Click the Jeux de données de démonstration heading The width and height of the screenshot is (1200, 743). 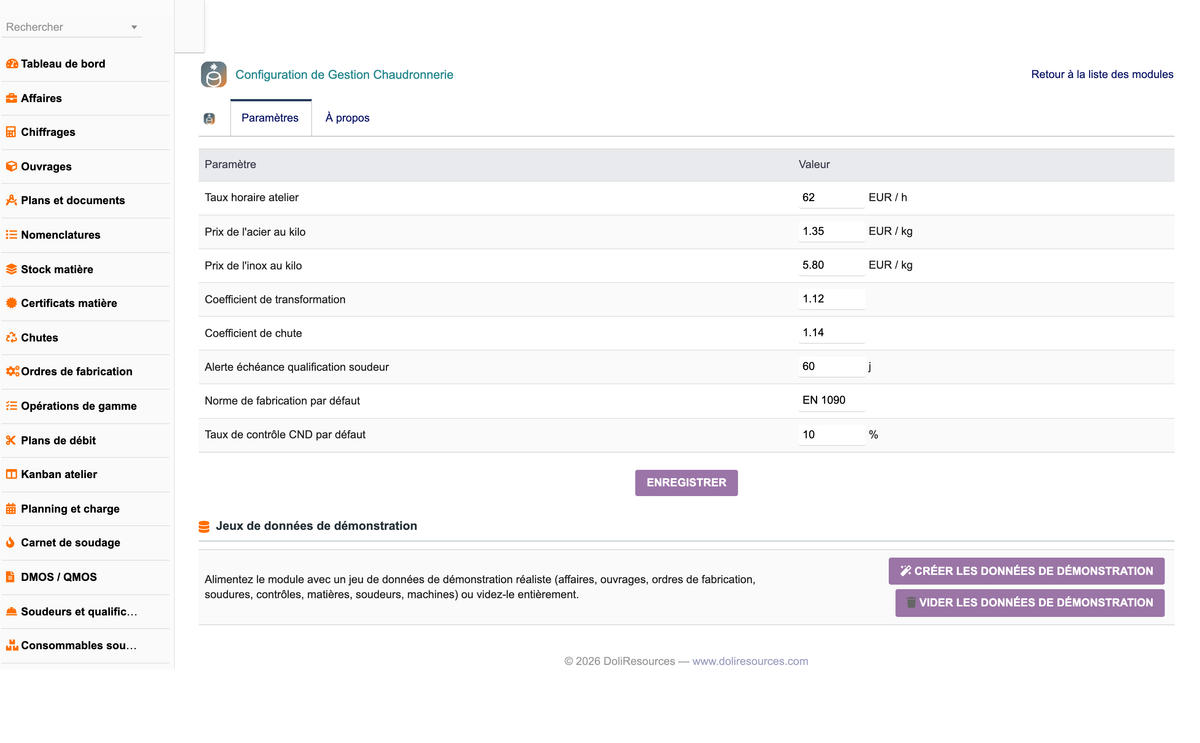point(316,526)
